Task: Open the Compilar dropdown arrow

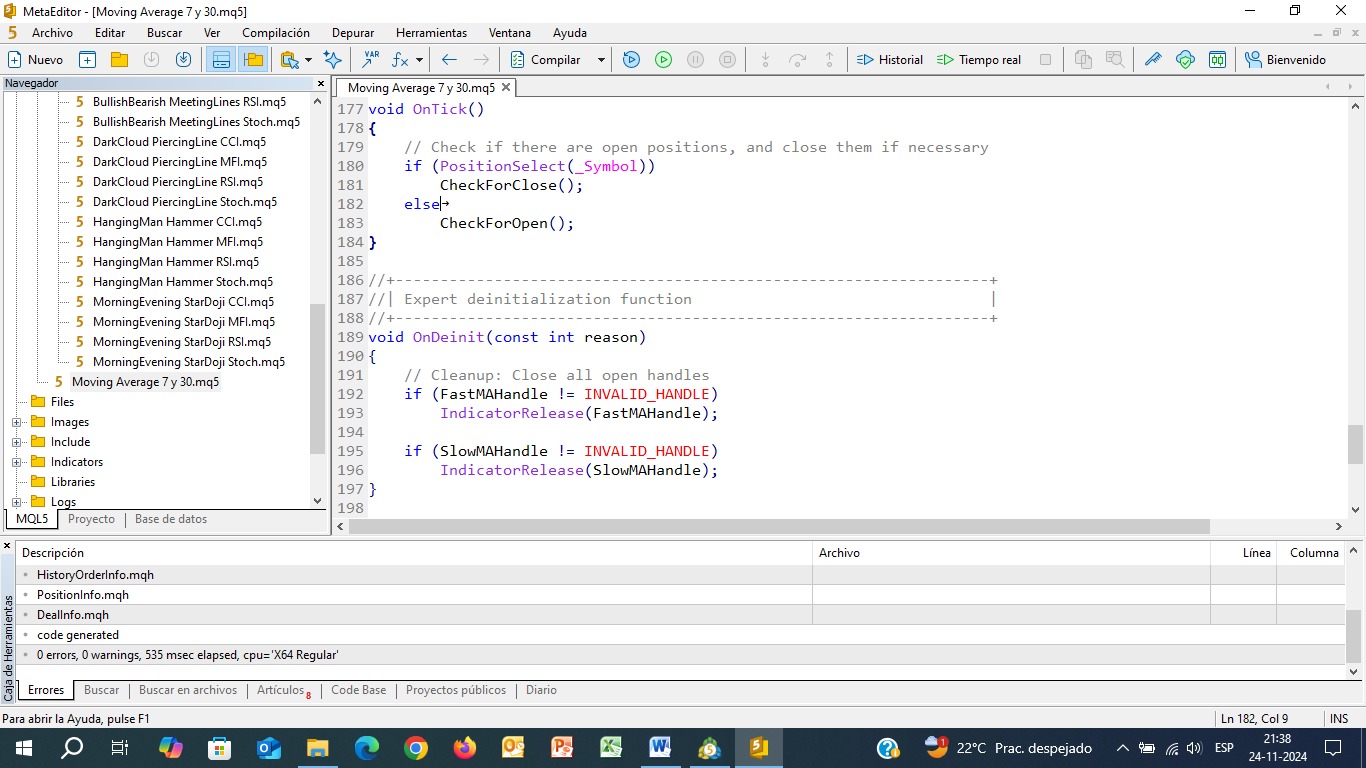Action: point(601,60)
